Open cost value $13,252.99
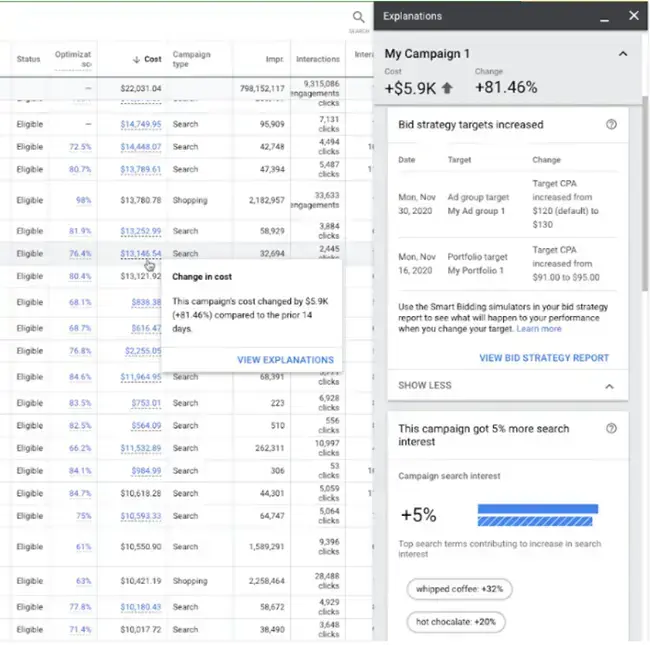 coord(141,231)
